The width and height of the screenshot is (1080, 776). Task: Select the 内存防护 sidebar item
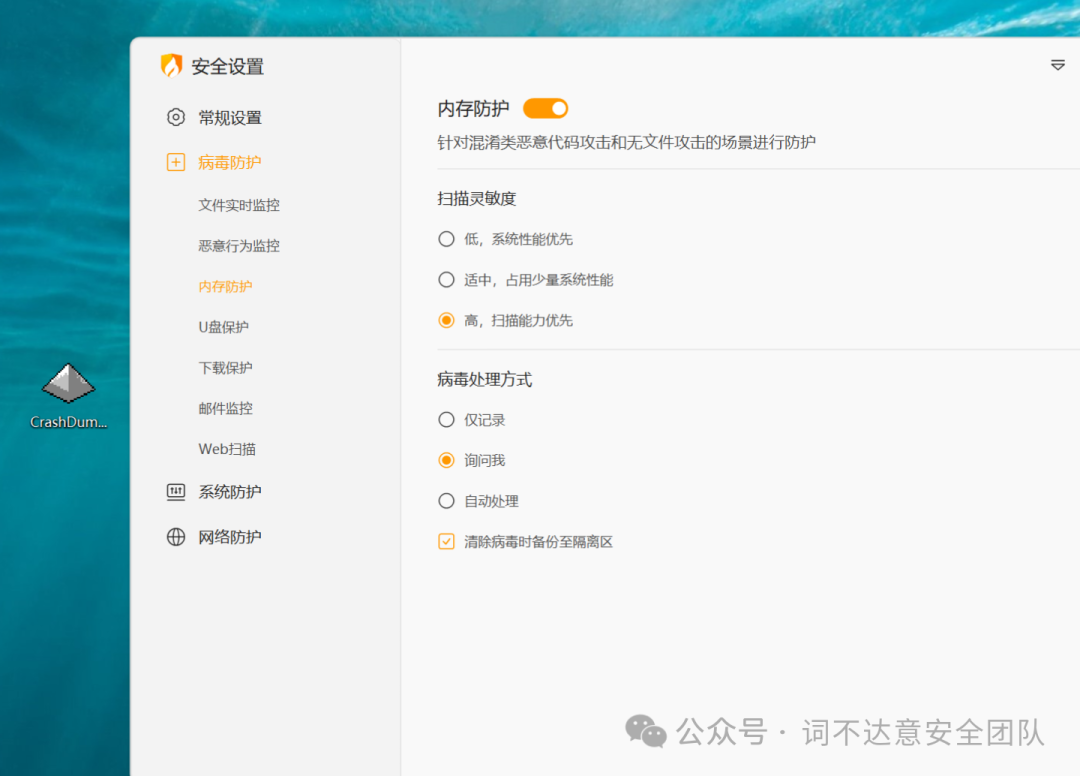225,286
